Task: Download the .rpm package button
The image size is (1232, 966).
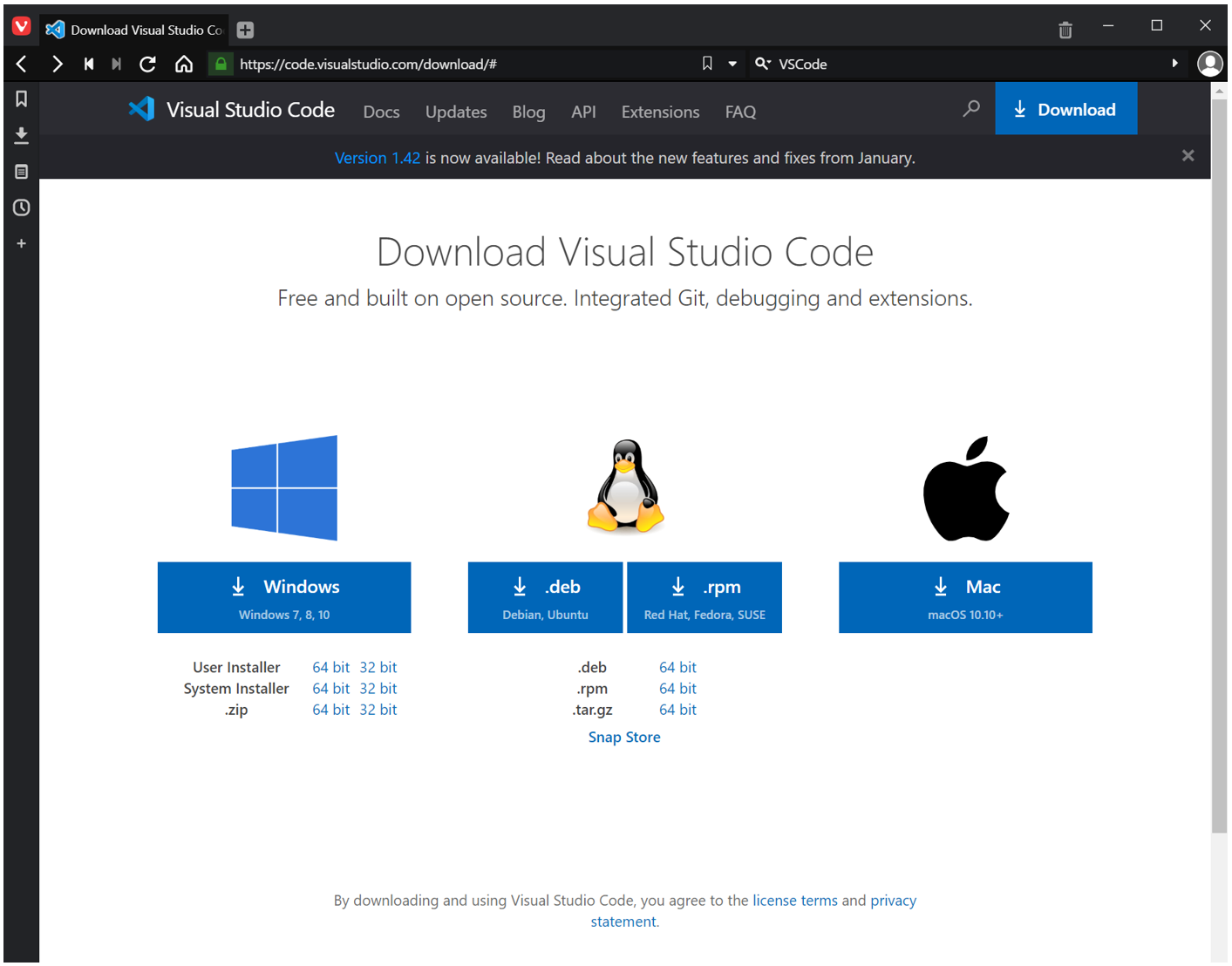Action: coord(704,597)
